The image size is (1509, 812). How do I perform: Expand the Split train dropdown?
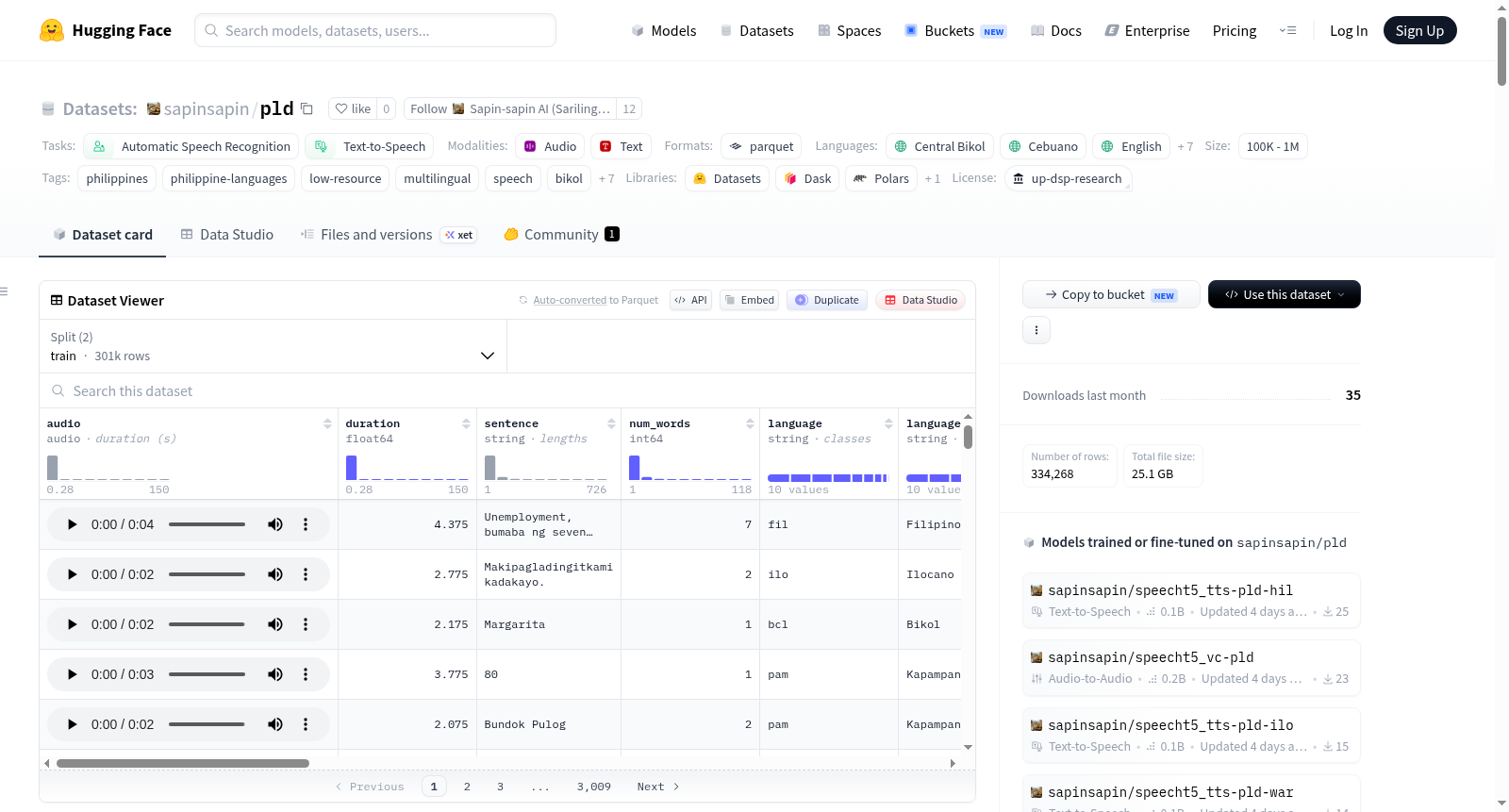[274, 346]
